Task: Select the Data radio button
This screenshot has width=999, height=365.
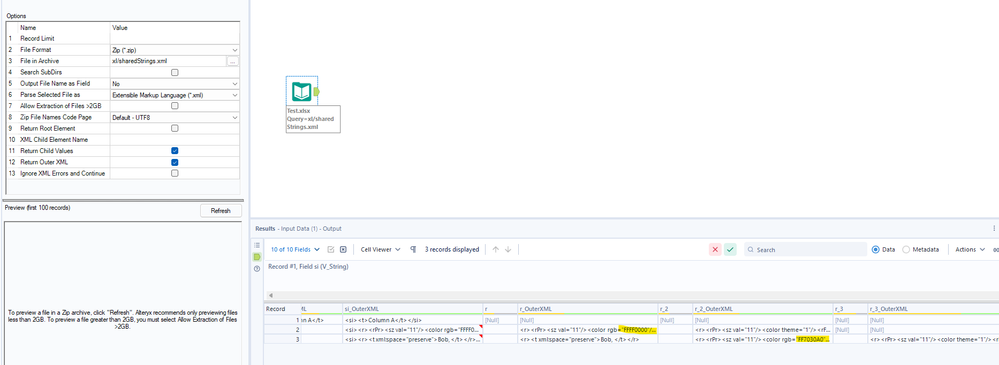Action: pyautogui.click(x=875, y=250)
